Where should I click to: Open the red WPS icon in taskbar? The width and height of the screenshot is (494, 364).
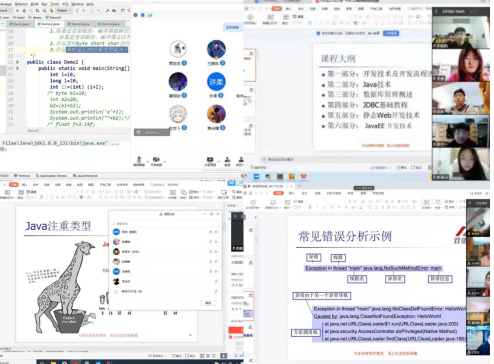point(304,176)
